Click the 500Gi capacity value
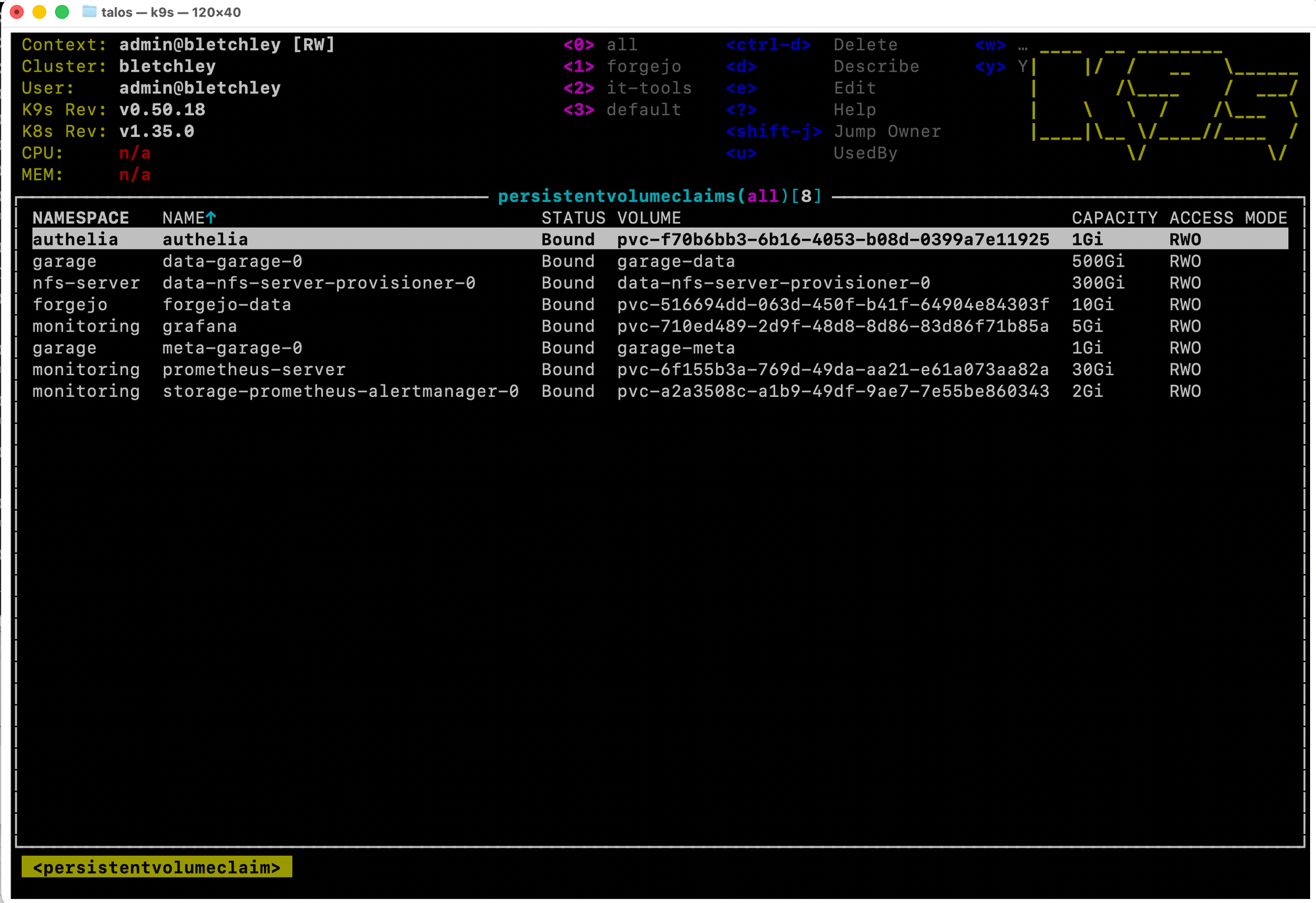The image size is (1316, 903). click(1098, 261)
